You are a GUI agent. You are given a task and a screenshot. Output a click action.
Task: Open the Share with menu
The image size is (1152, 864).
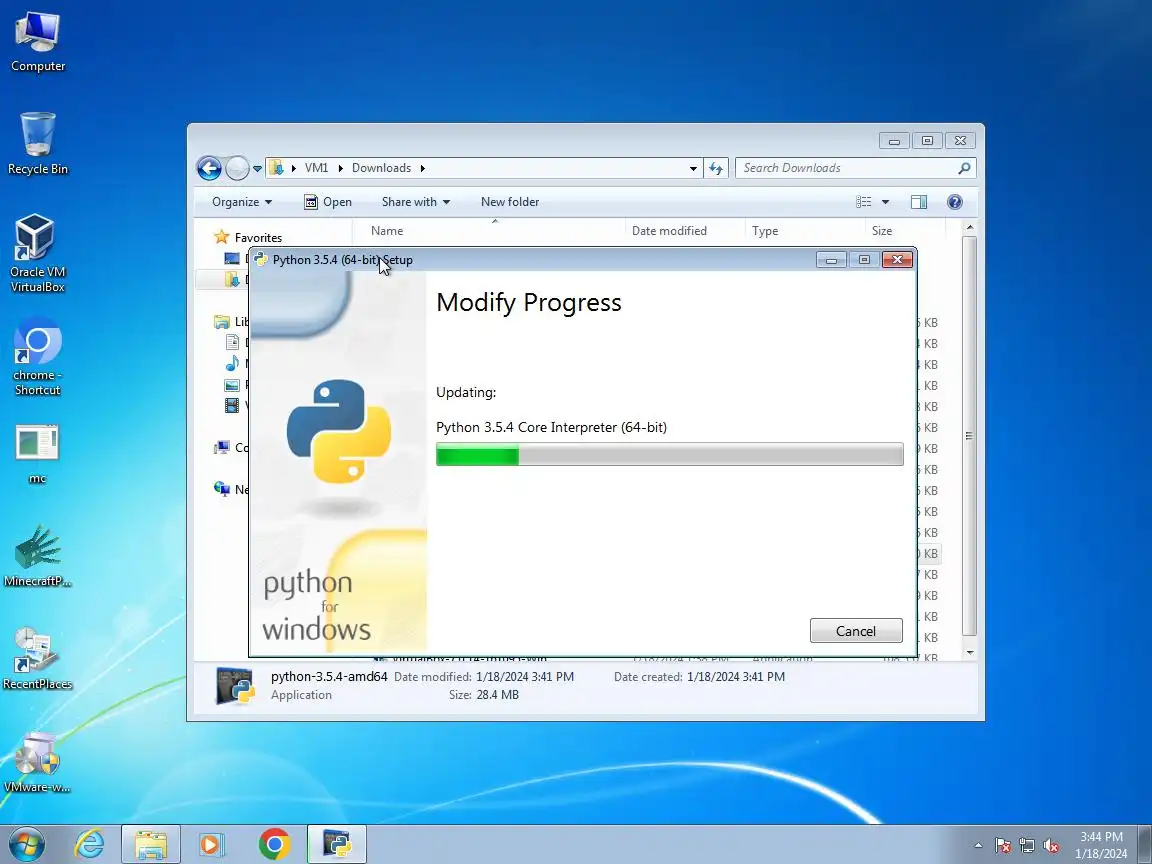pos(416,202)
